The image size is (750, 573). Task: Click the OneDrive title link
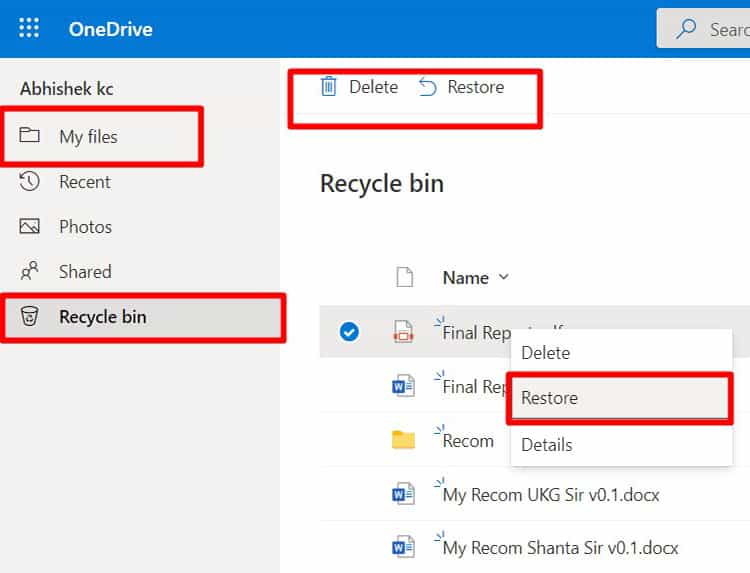110,29
